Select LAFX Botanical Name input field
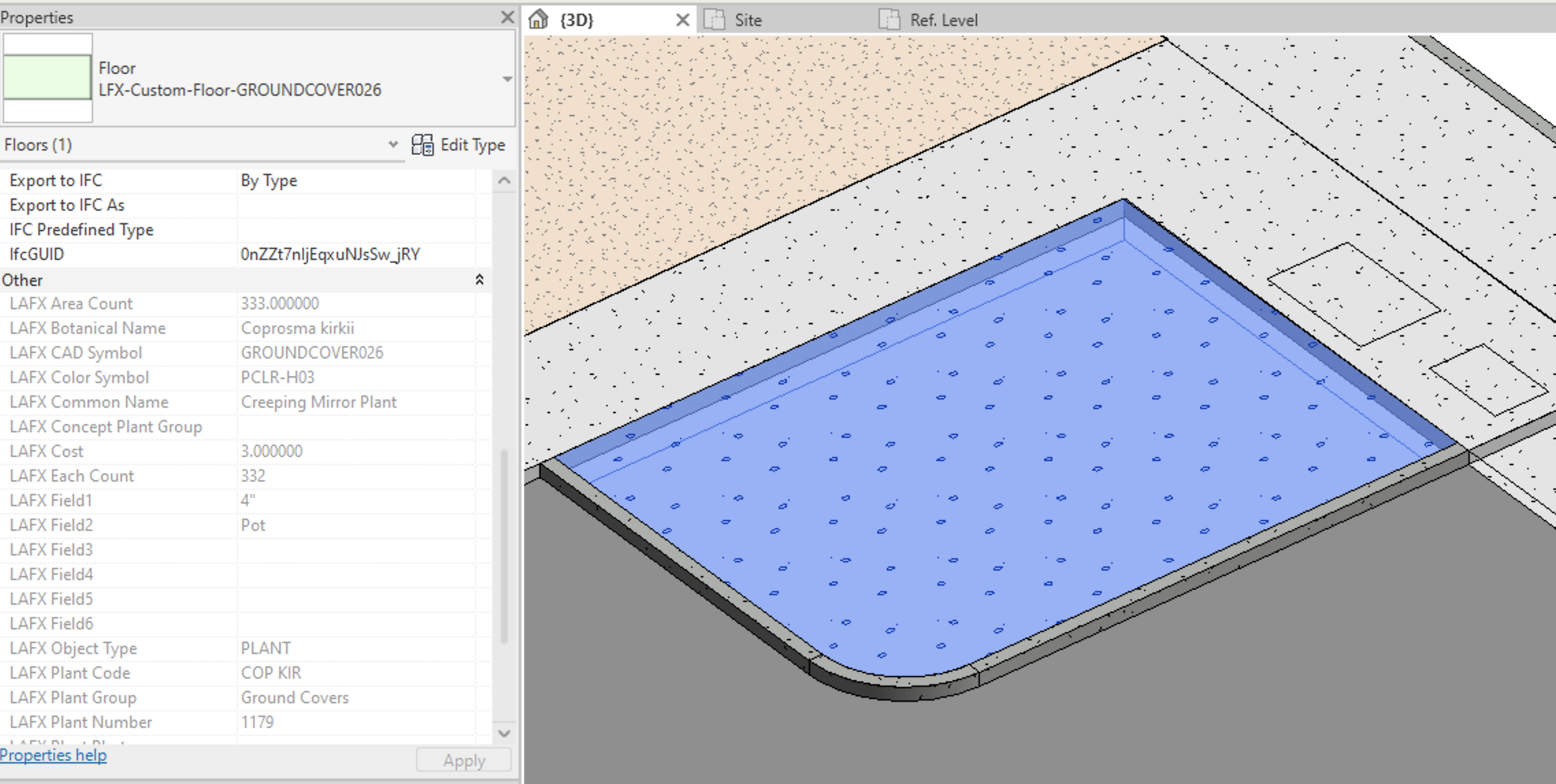This screenshot has height=784, width=1556. pyautogui.click(x=363, y=327)
